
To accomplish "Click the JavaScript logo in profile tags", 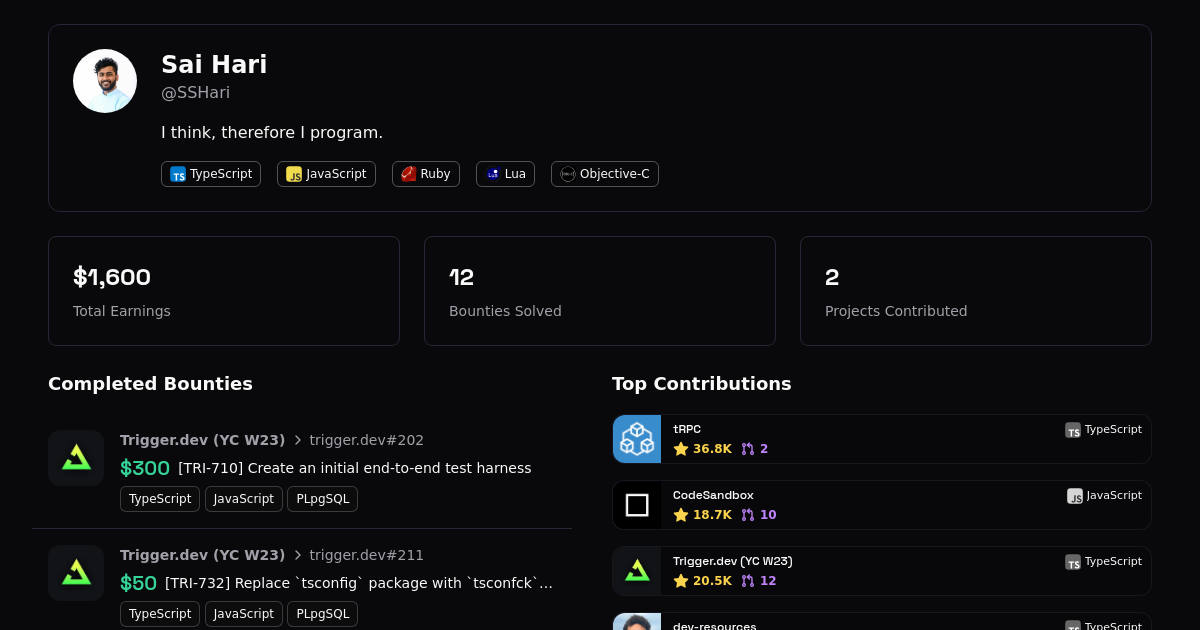I will (294, 174).
